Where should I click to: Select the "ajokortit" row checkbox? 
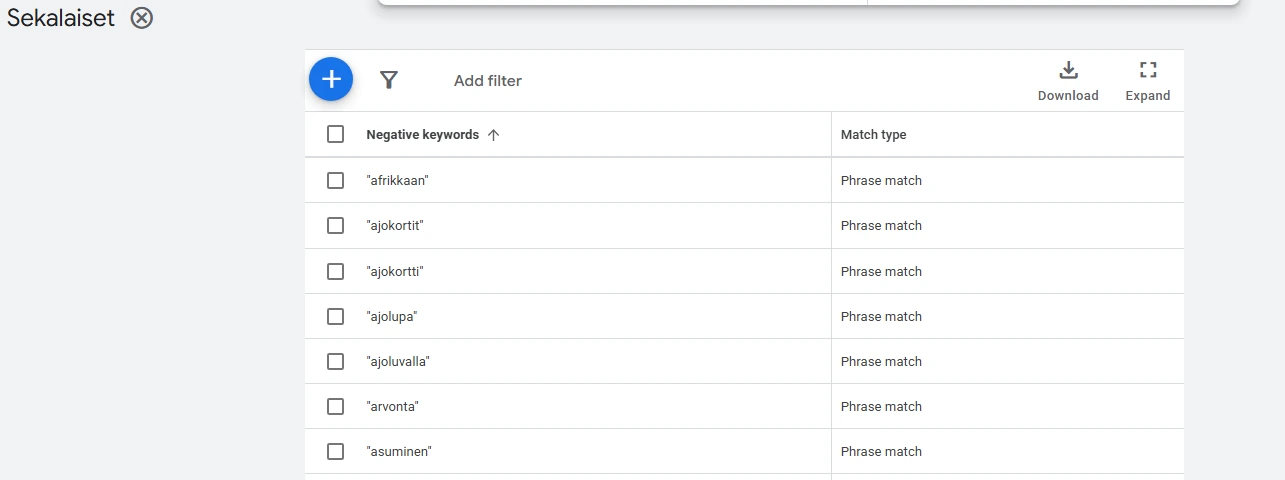pos(336,226)
